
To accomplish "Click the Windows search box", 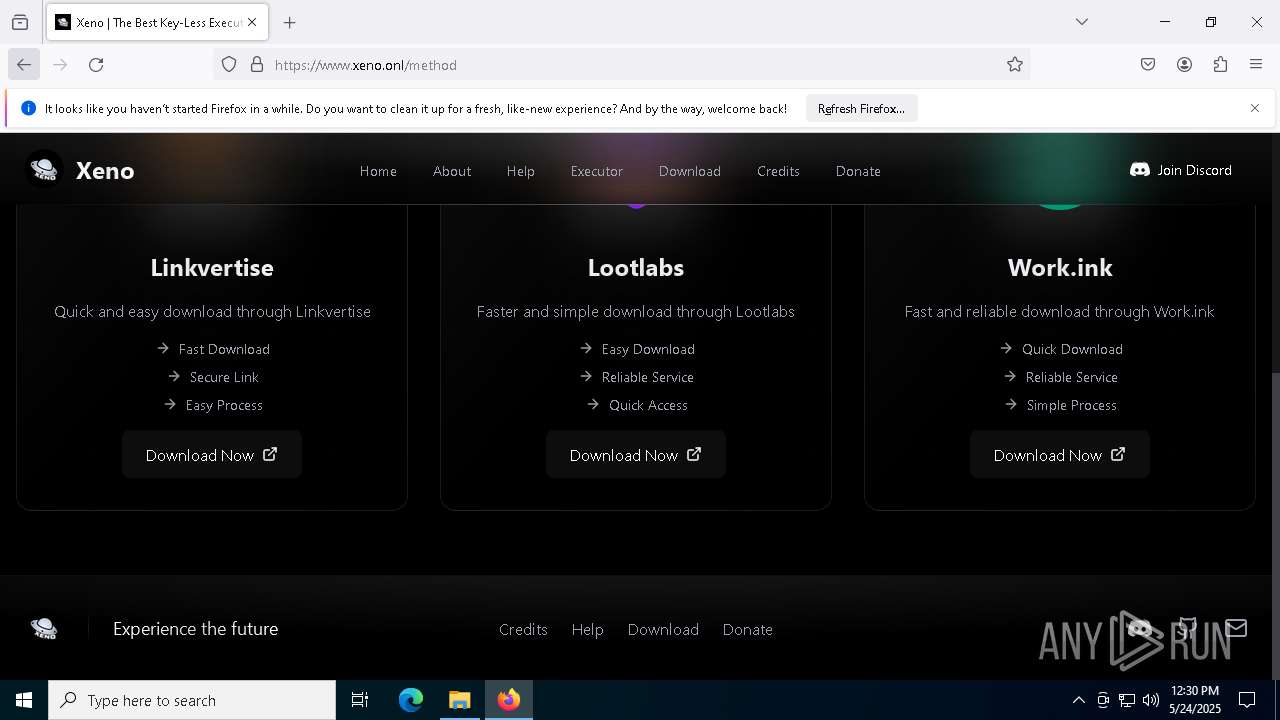I will [x=192, y=700].
